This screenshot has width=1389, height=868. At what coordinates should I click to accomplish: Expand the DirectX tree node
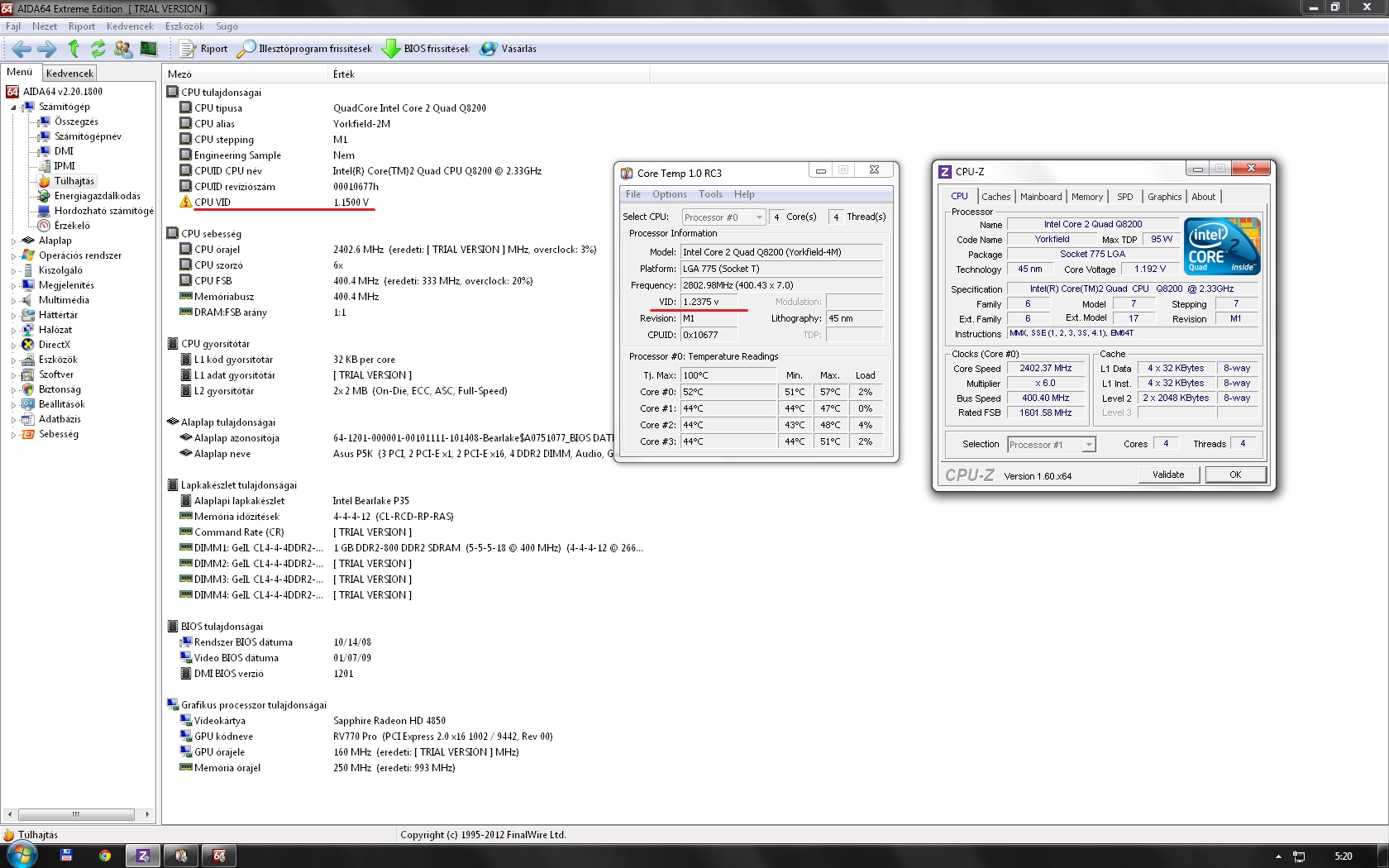pos(13,346)
